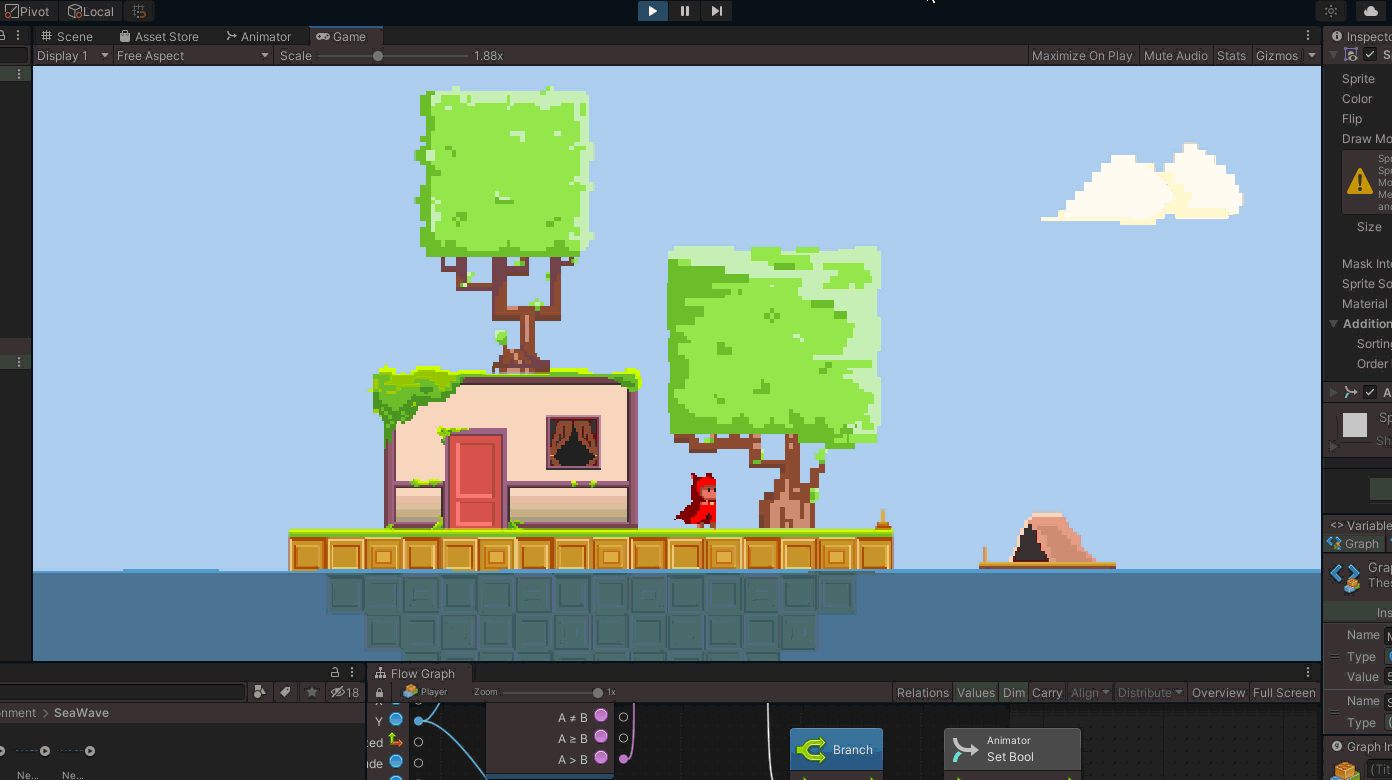Screen dimensions: 1392x780
Task: Click the Graph variables code icon
Action: click(x=1344, y=575)
